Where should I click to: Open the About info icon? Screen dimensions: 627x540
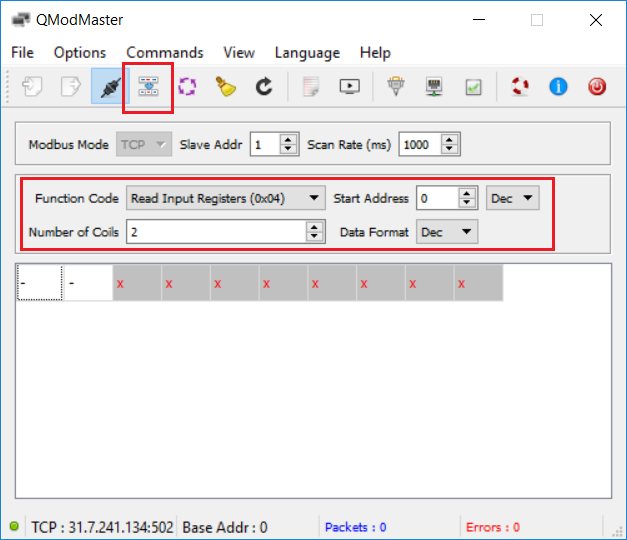558,86
